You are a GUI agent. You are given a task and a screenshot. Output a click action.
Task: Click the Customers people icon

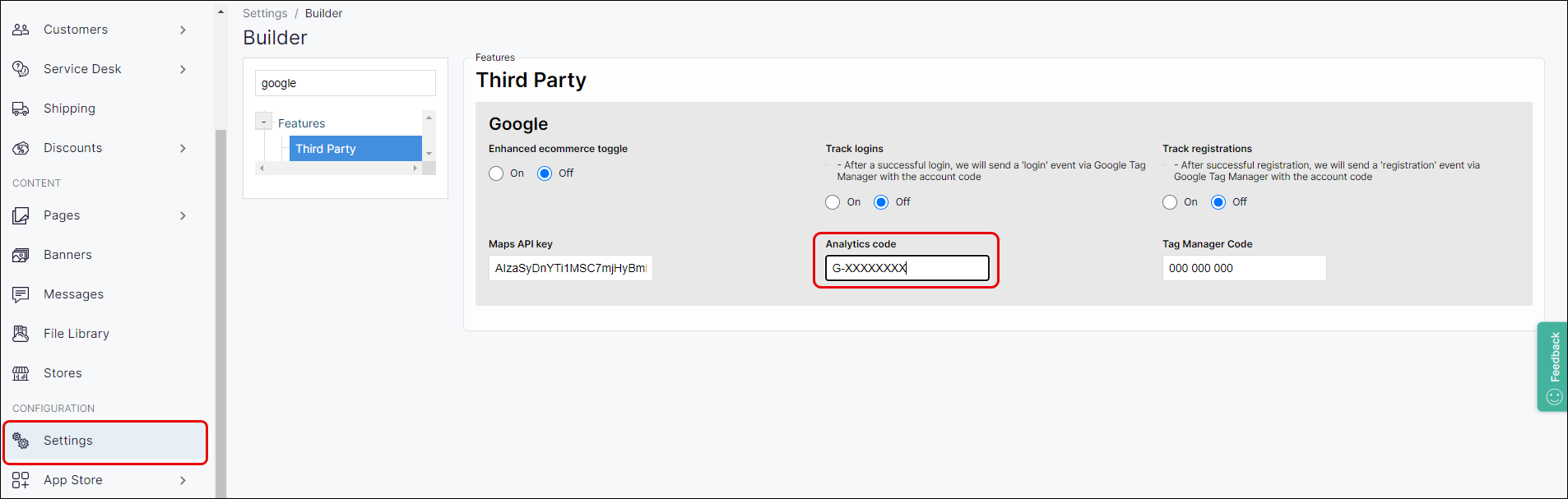pyautogui.click(x=21, y=30)
